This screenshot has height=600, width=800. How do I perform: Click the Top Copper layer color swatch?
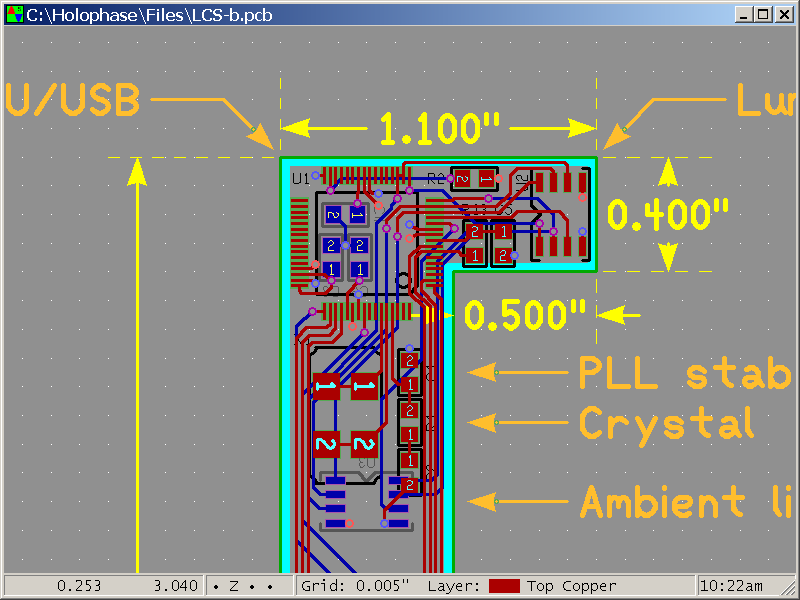tap(504, 586)
